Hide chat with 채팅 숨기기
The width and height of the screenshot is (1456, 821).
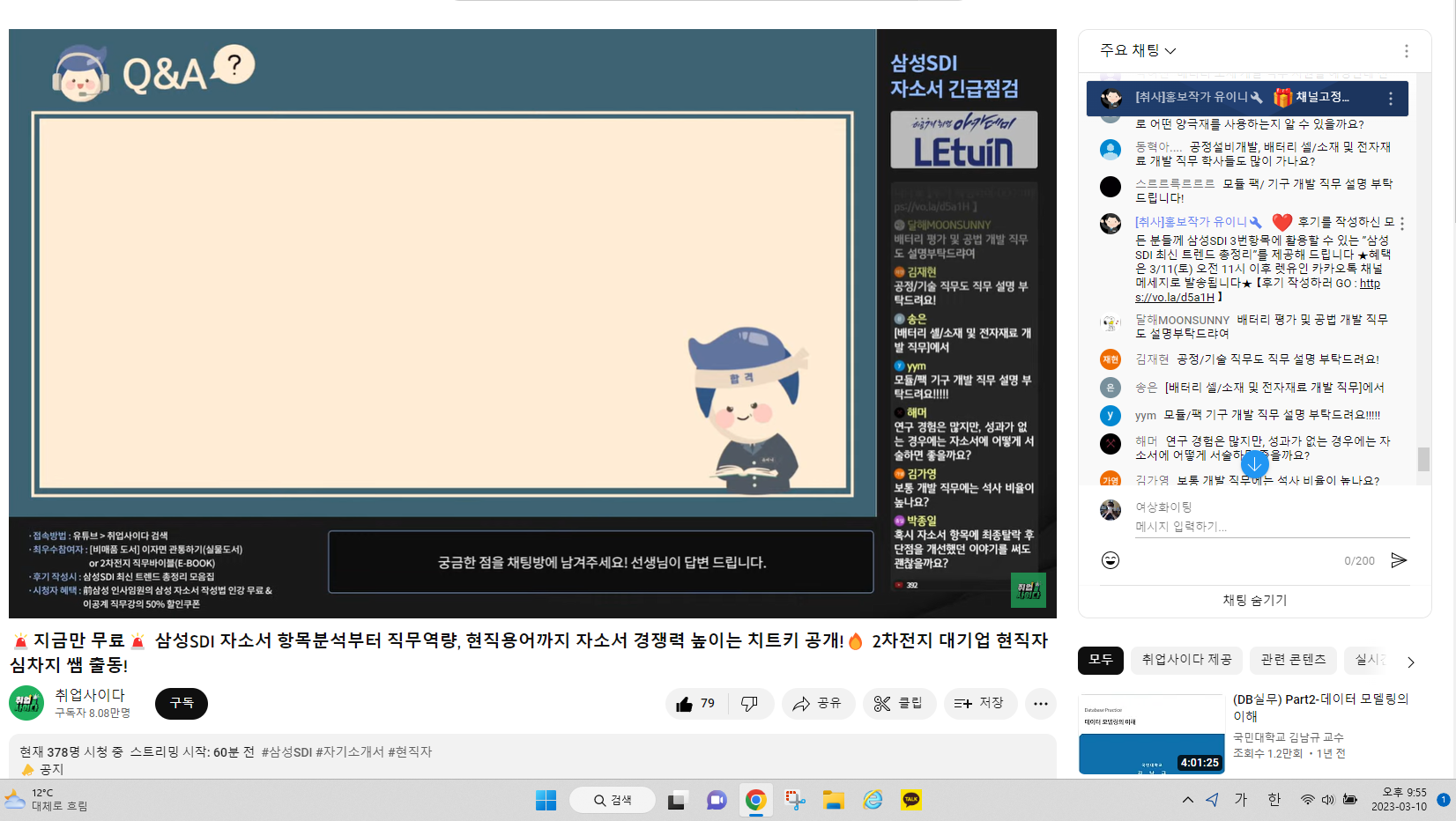1255,600
